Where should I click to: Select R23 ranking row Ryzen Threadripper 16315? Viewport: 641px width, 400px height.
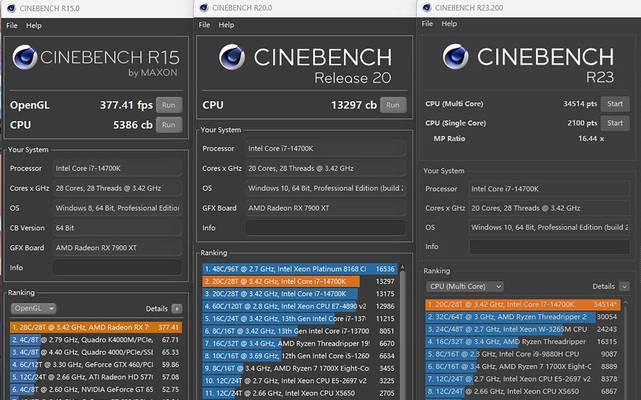523,342
